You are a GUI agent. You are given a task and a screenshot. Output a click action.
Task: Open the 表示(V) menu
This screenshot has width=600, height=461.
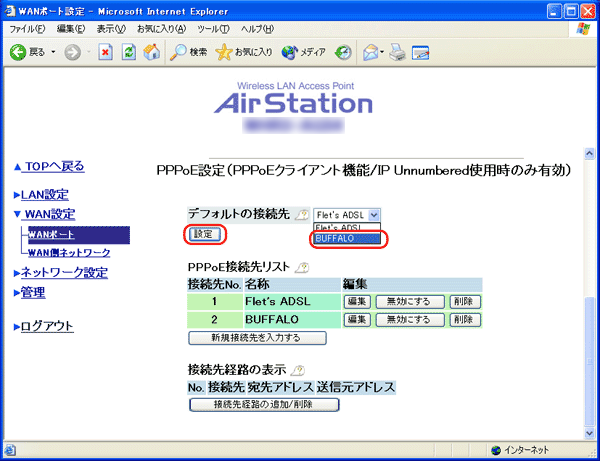point(111,29)
